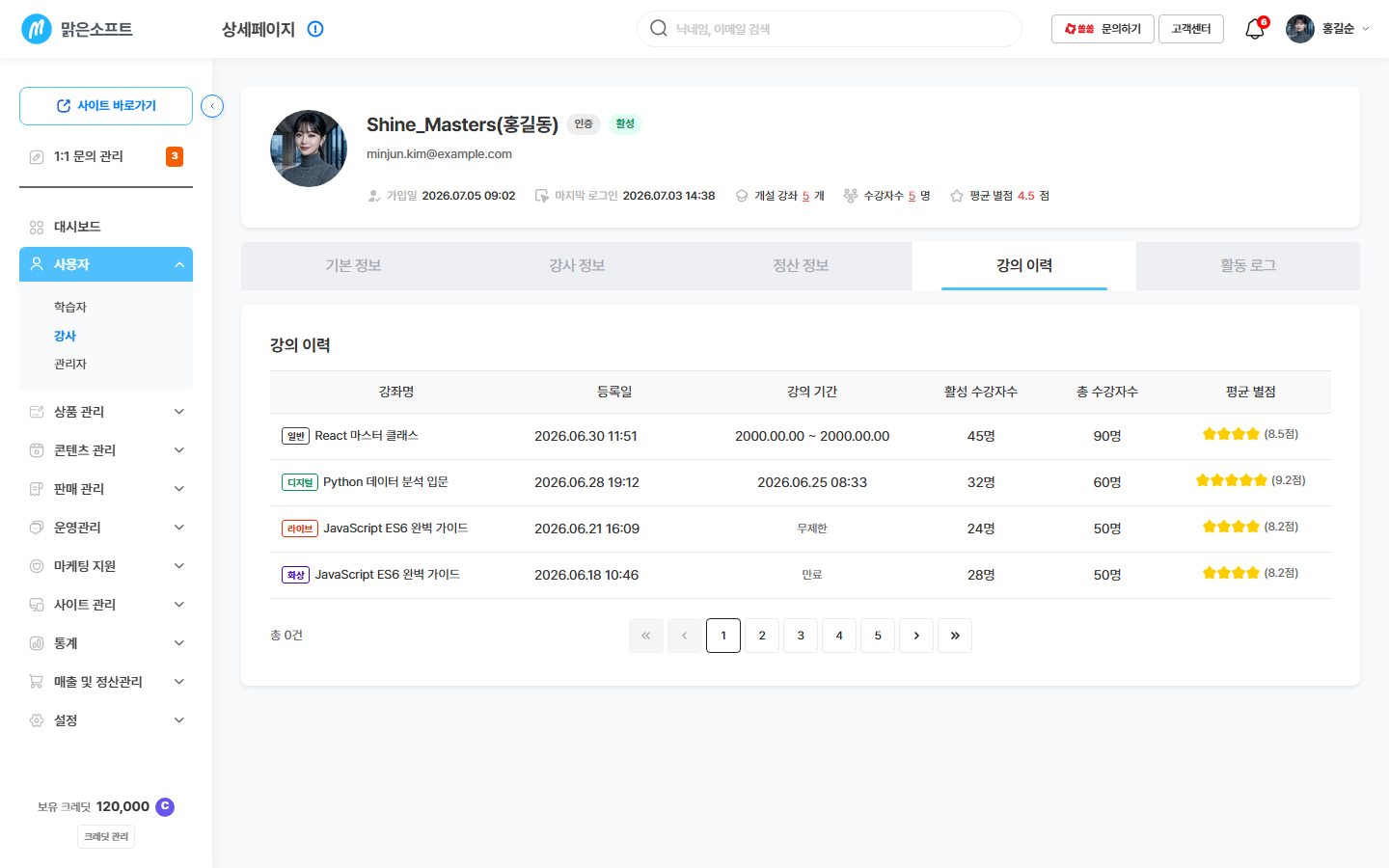Viewport: 1389px width, 868px height.
Task: Expand the 설정 menu chevron
Action: pyautogui.click(x=179, y=720)
